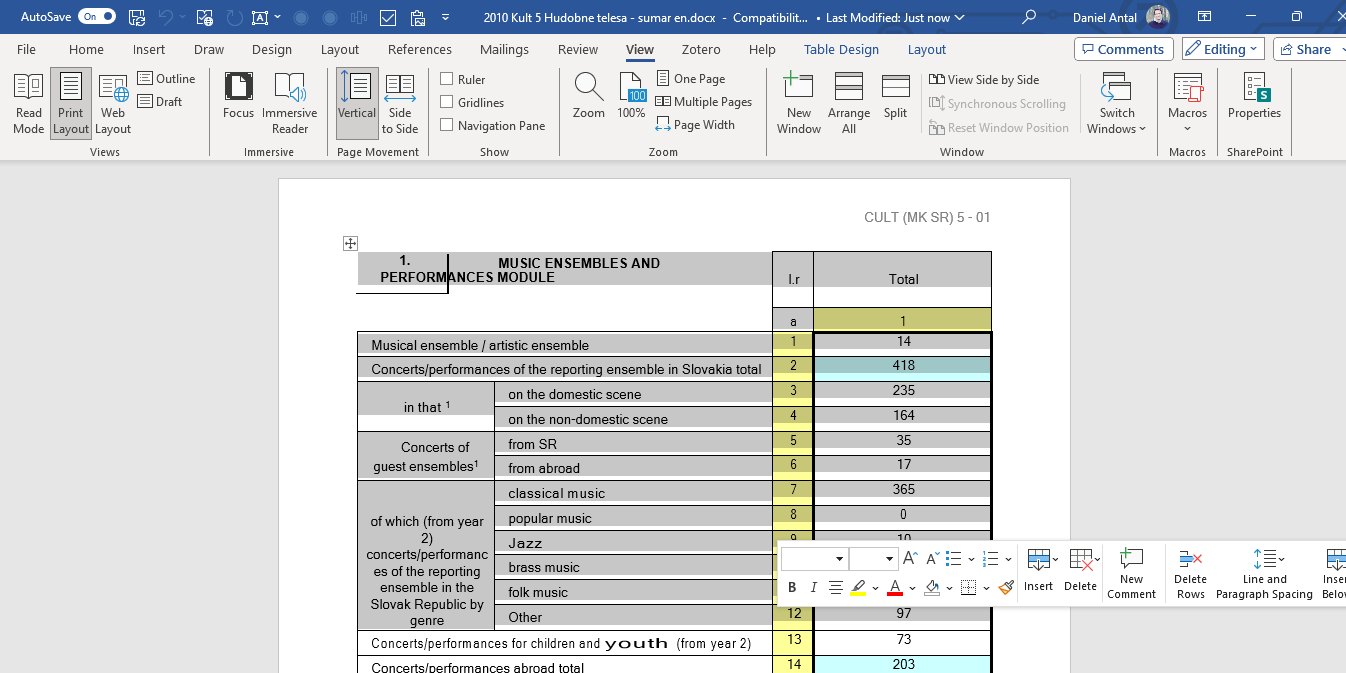Image resolution: width=1346 pixels, height=673 pixels.
Task: Click Format Painter in mini toolbar
Action: pyautogui.click(x=1006, y=588)
